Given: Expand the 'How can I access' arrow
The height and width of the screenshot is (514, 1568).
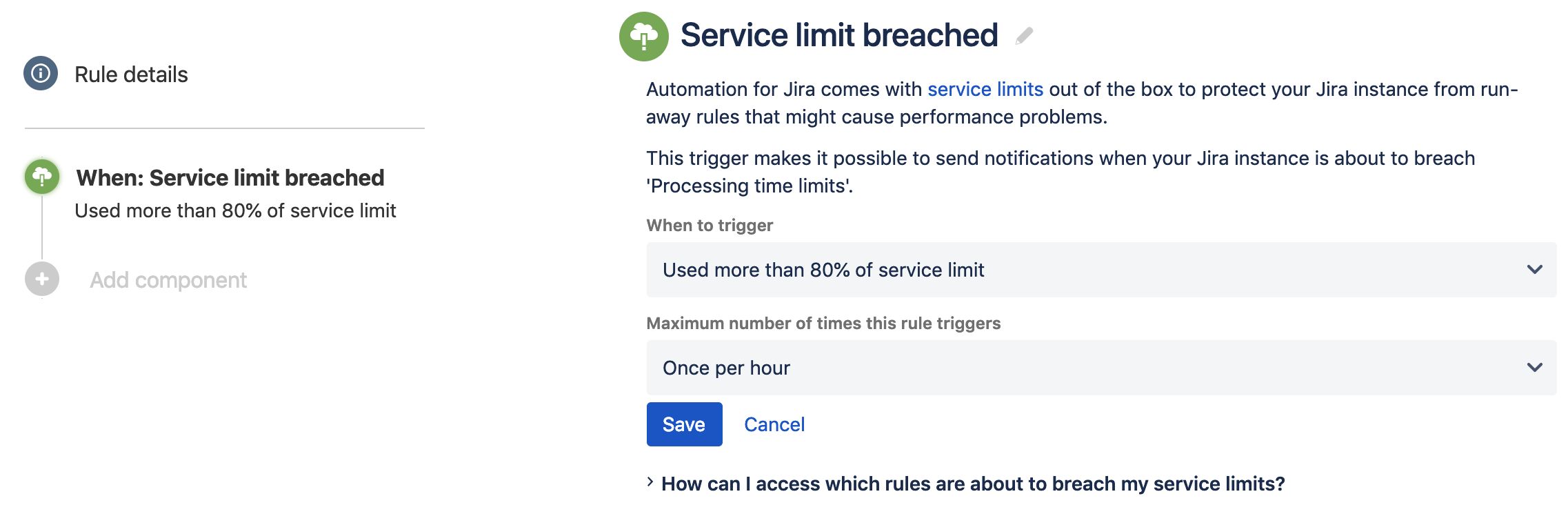Looking at the screenshot, I should (x=650, y=483).
